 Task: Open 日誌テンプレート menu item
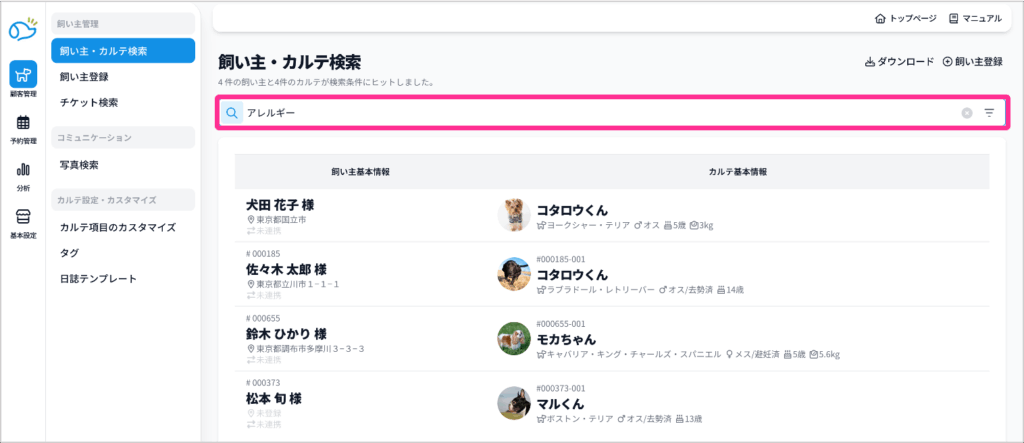[98, 279]
